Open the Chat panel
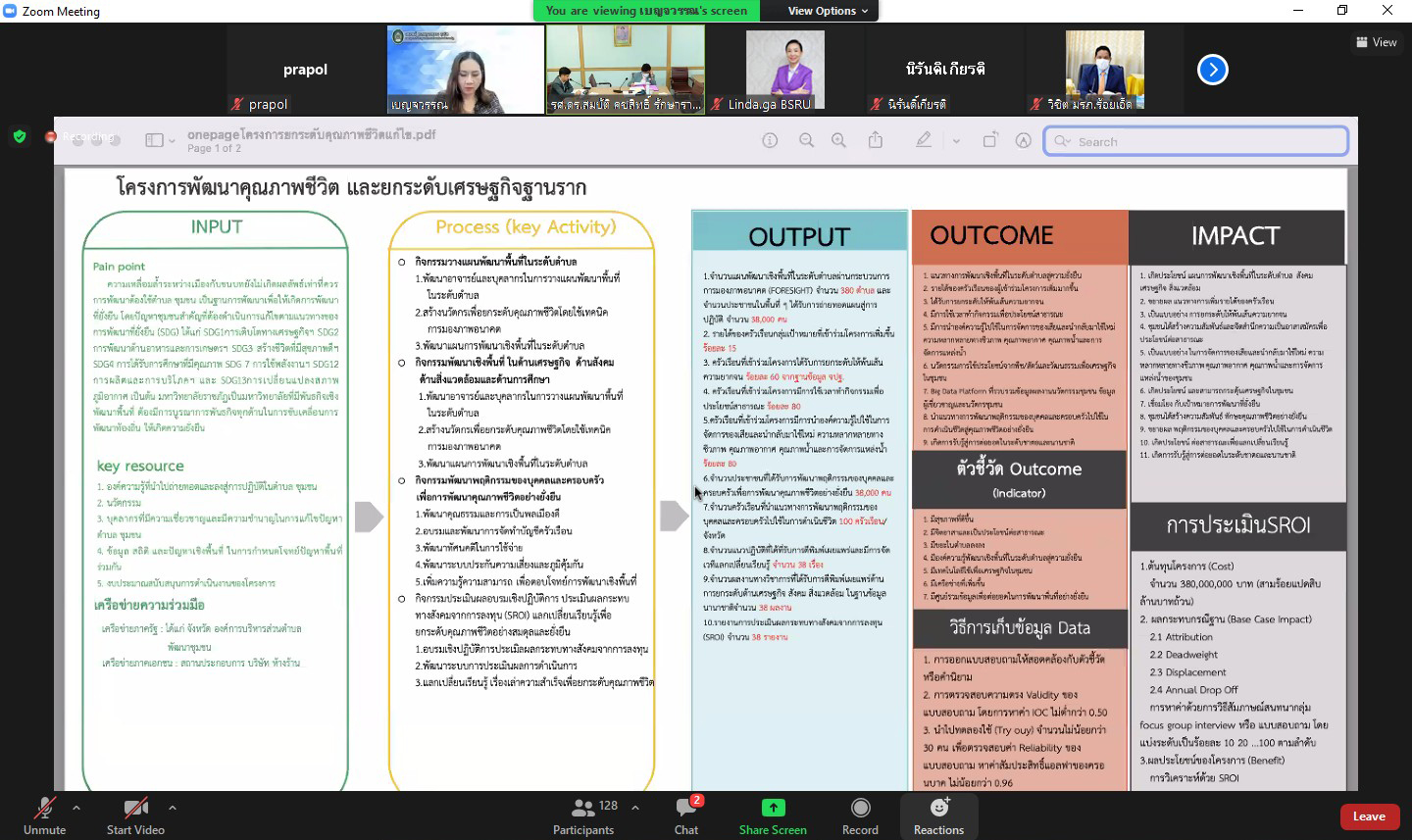 [686, 815]
